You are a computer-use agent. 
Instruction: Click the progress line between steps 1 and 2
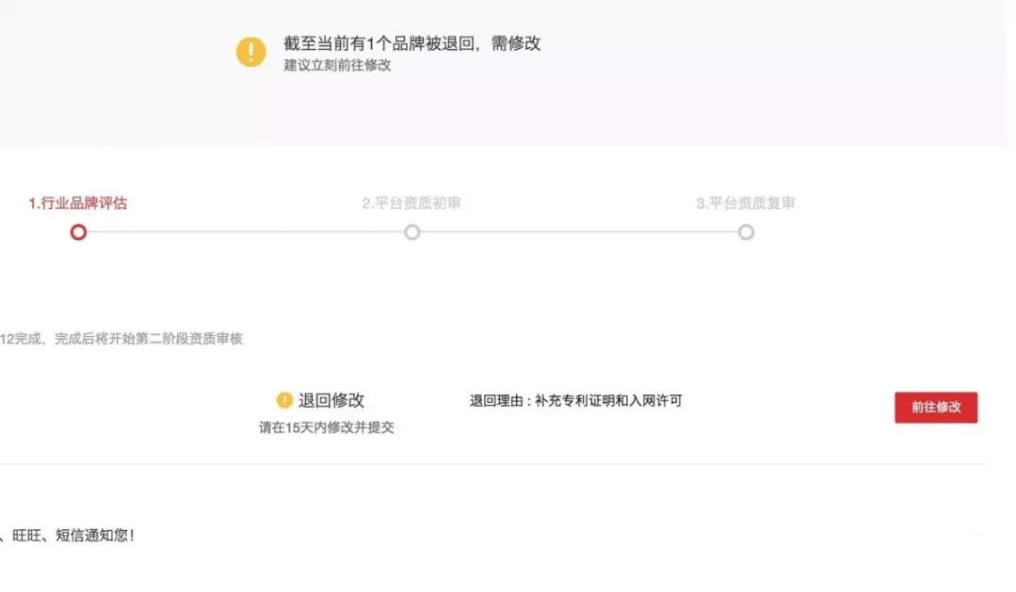[x=245, y=232]
